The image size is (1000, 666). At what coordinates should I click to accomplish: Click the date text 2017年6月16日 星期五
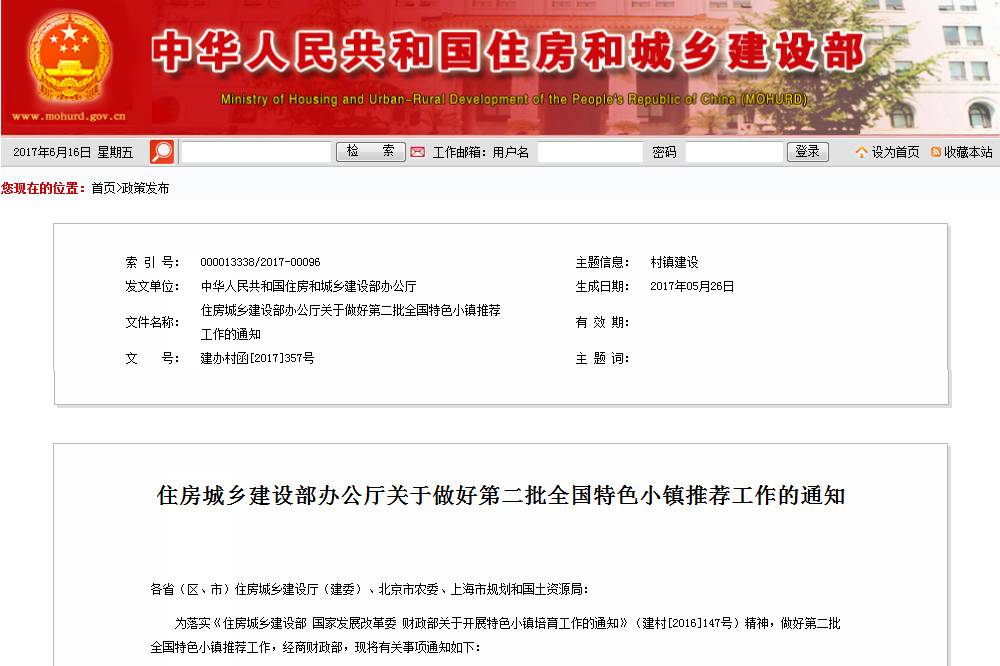coord(73,152)
